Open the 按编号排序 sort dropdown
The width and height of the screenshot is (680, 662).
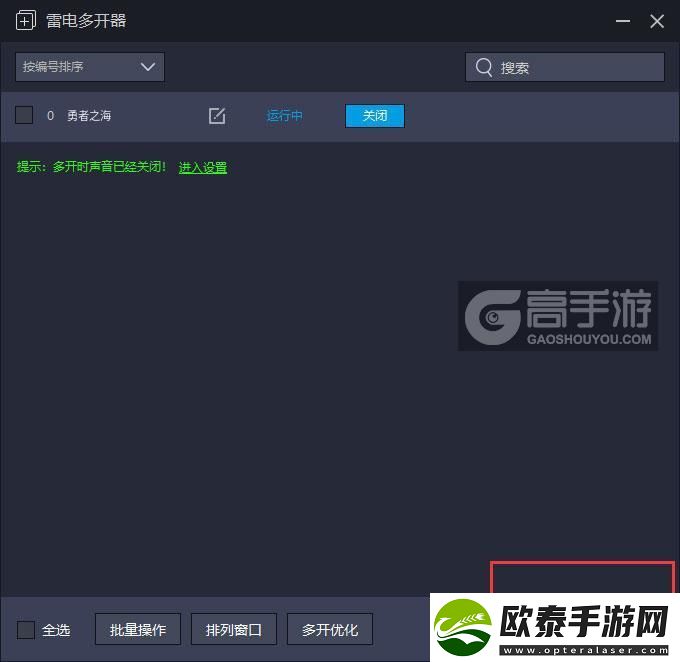coord(90,67)
